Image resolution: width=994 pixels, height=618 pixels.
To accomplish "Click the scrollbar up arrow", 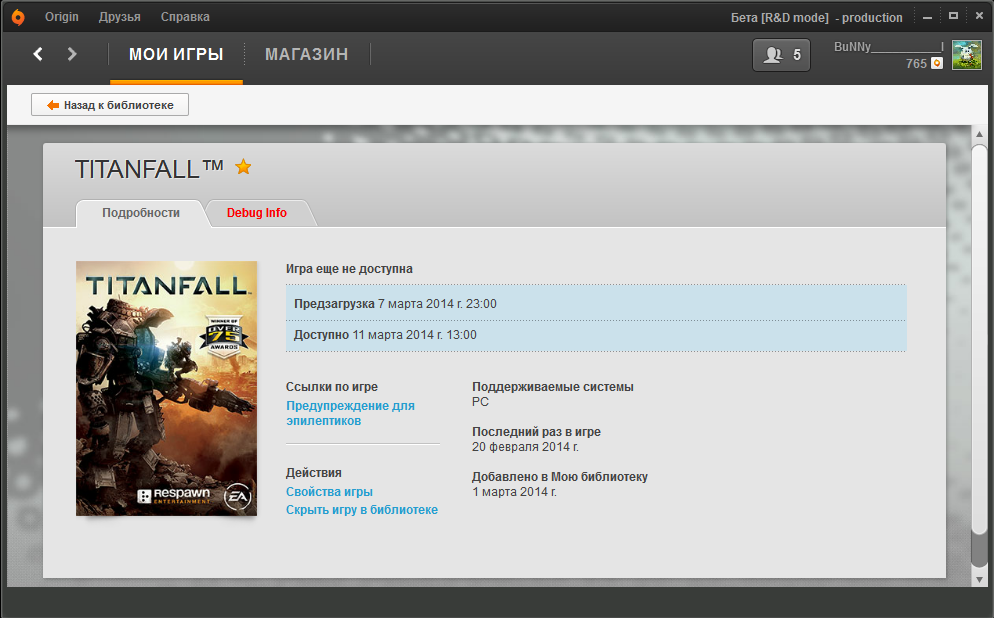I will pos(979,134).
